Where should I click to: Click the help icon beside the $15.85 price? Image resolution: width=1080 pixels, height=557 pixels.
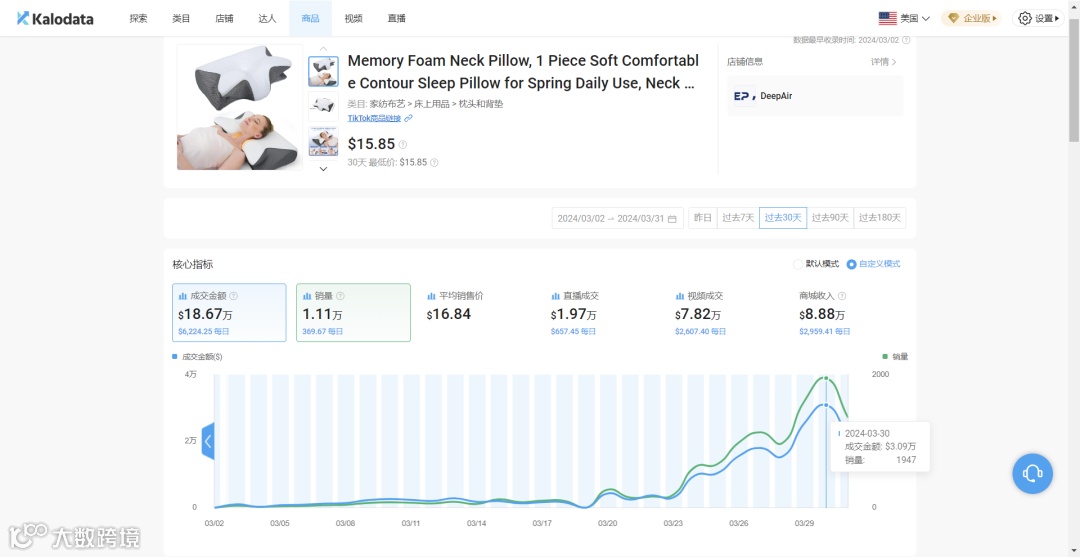pos(403,145)
